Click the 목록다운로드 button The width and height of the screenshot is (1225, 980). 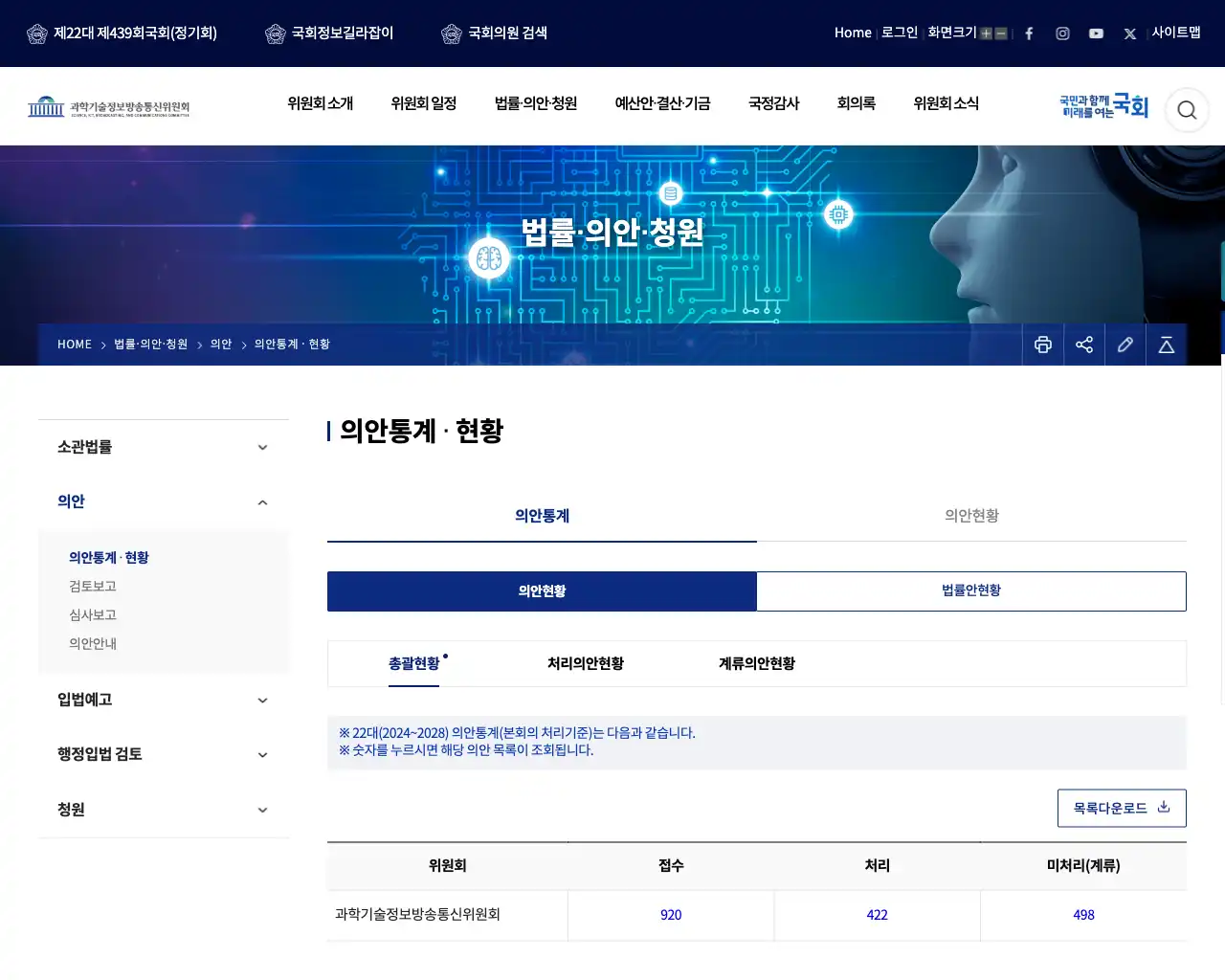(x=1122, y=808)
